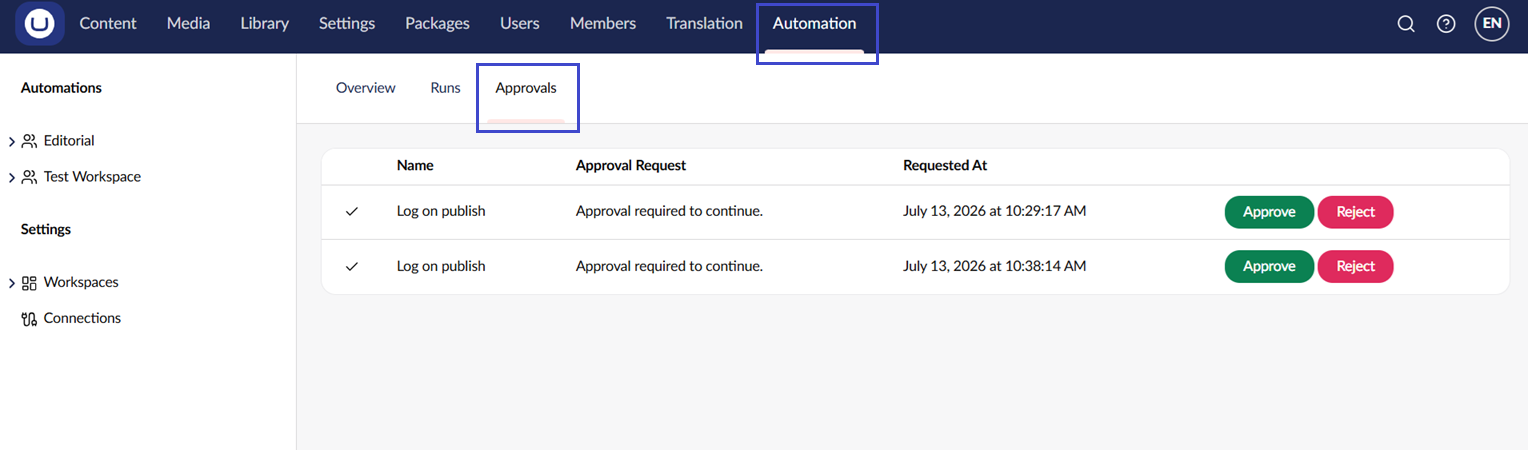Open the EN user avatar
1528x450 pixels.
[1492, 23]
